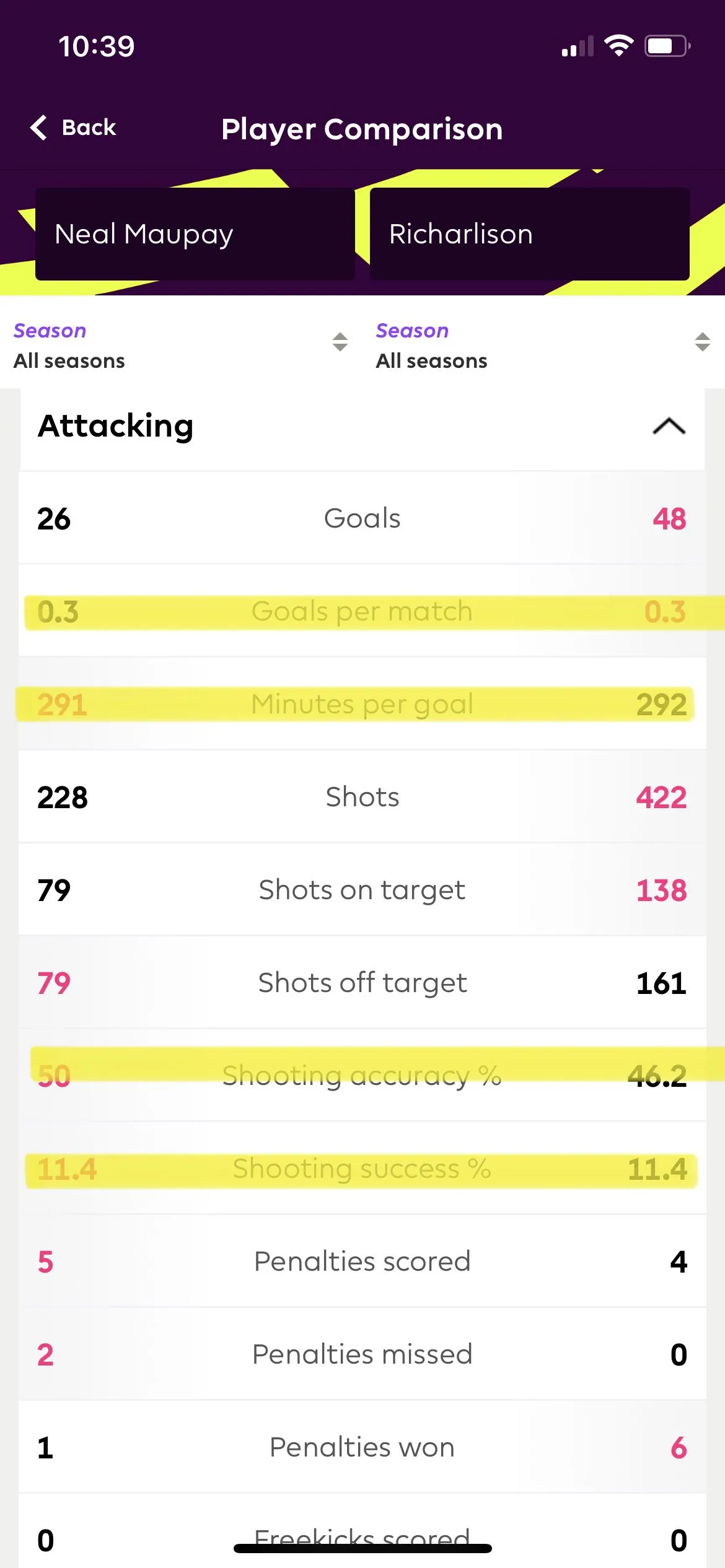This screenshot has height=1568, width=725.
Task: Tap the Goals stat row label
Action: (x=362, y=518)
